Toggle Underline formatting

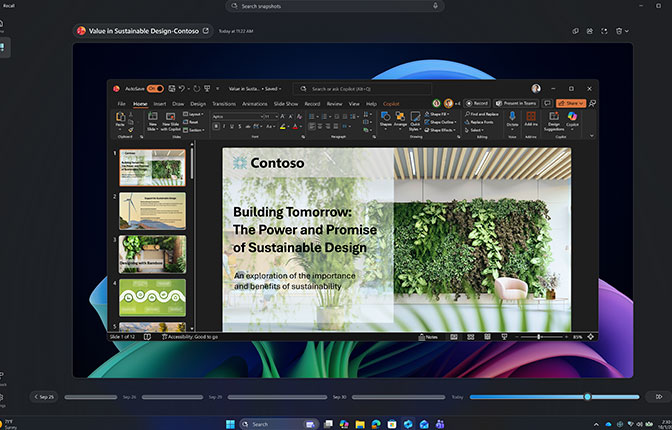(232, 126)
